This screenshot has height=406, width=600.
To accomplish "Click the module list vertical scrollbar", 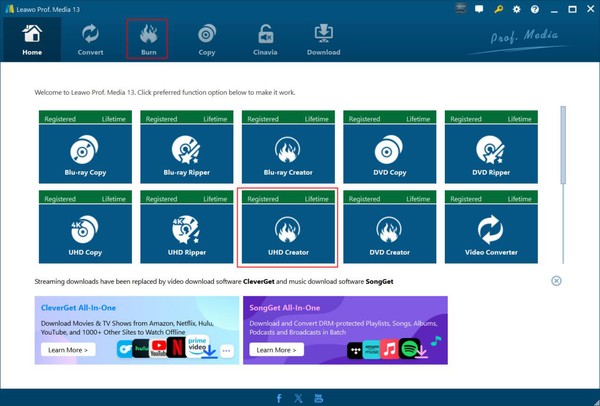I will (563, 145).
